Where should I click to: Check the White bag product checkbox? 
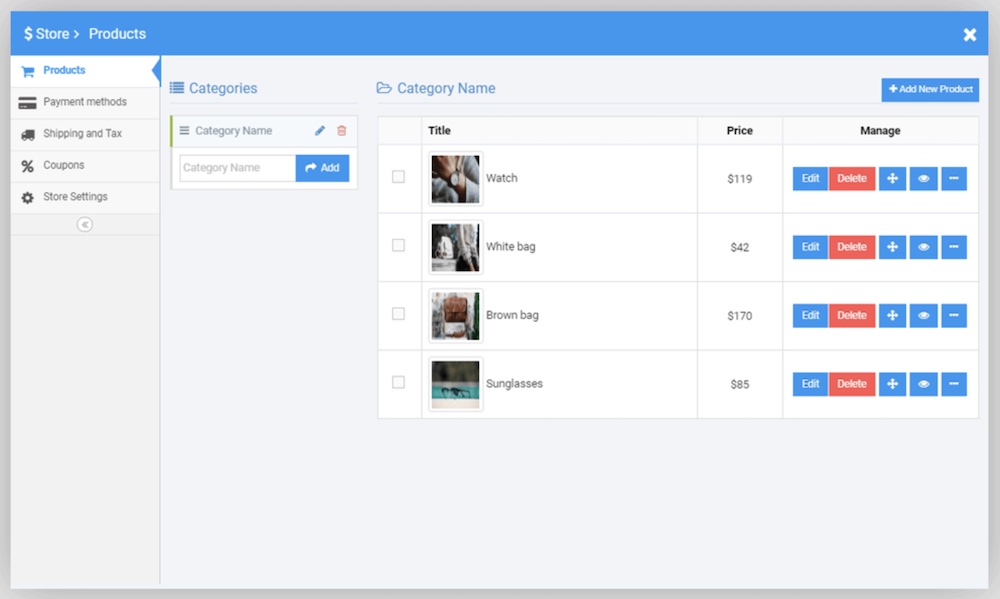click(x=399, y=246)
